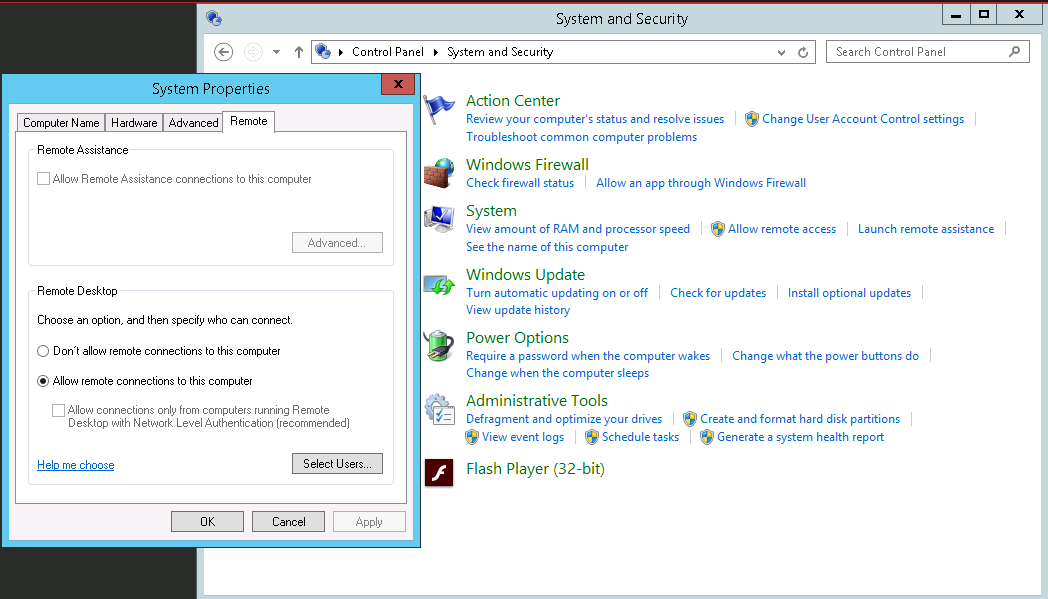Enable Network Level Authentication checkbox
1048x599 pixels.
59,410
